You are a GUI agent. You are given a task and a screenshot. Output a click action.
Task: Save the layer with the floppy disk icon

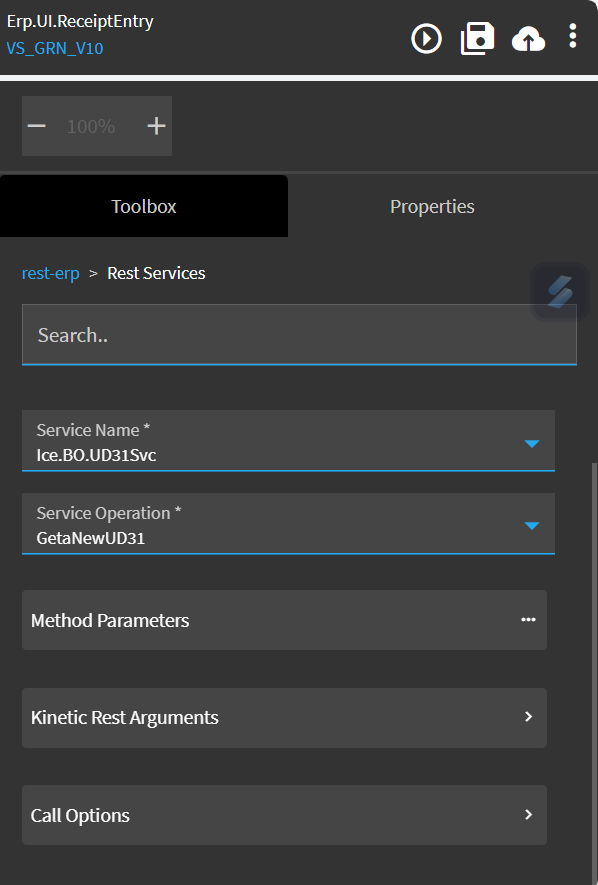tap(477, 38)
